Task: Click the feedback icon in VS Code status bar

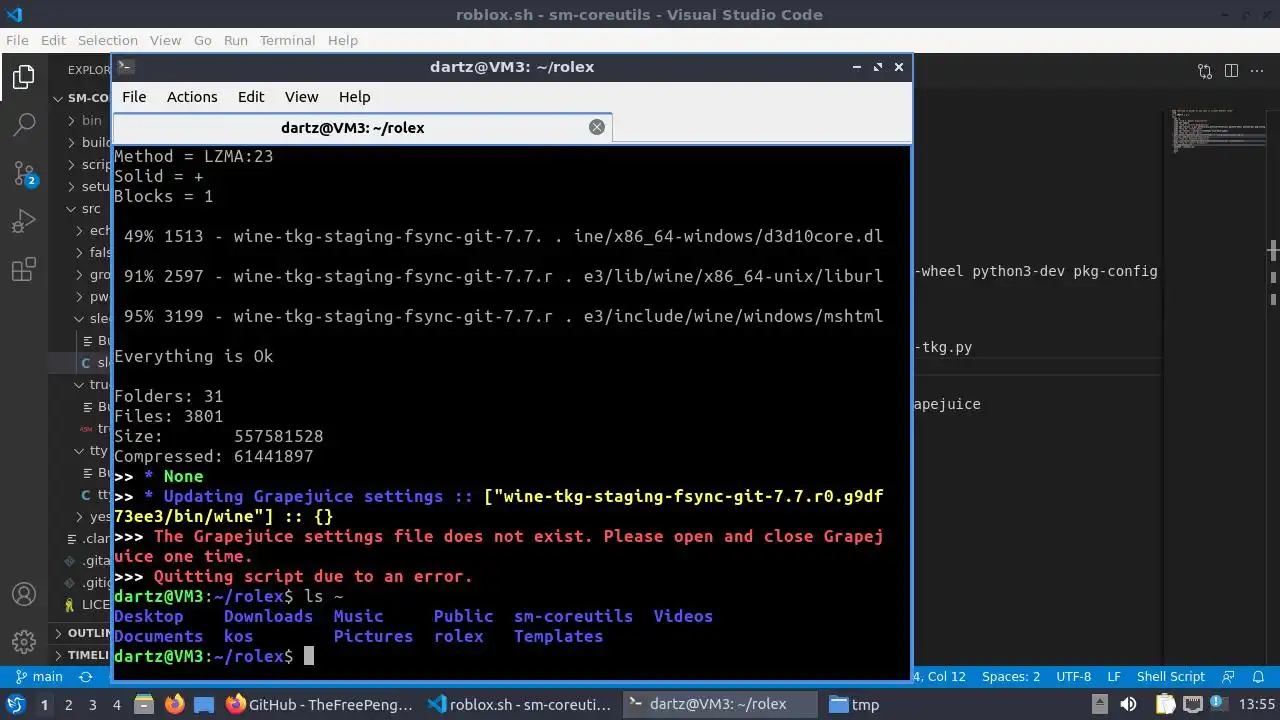Action: pyautogui.click(x=1229, y=677)
